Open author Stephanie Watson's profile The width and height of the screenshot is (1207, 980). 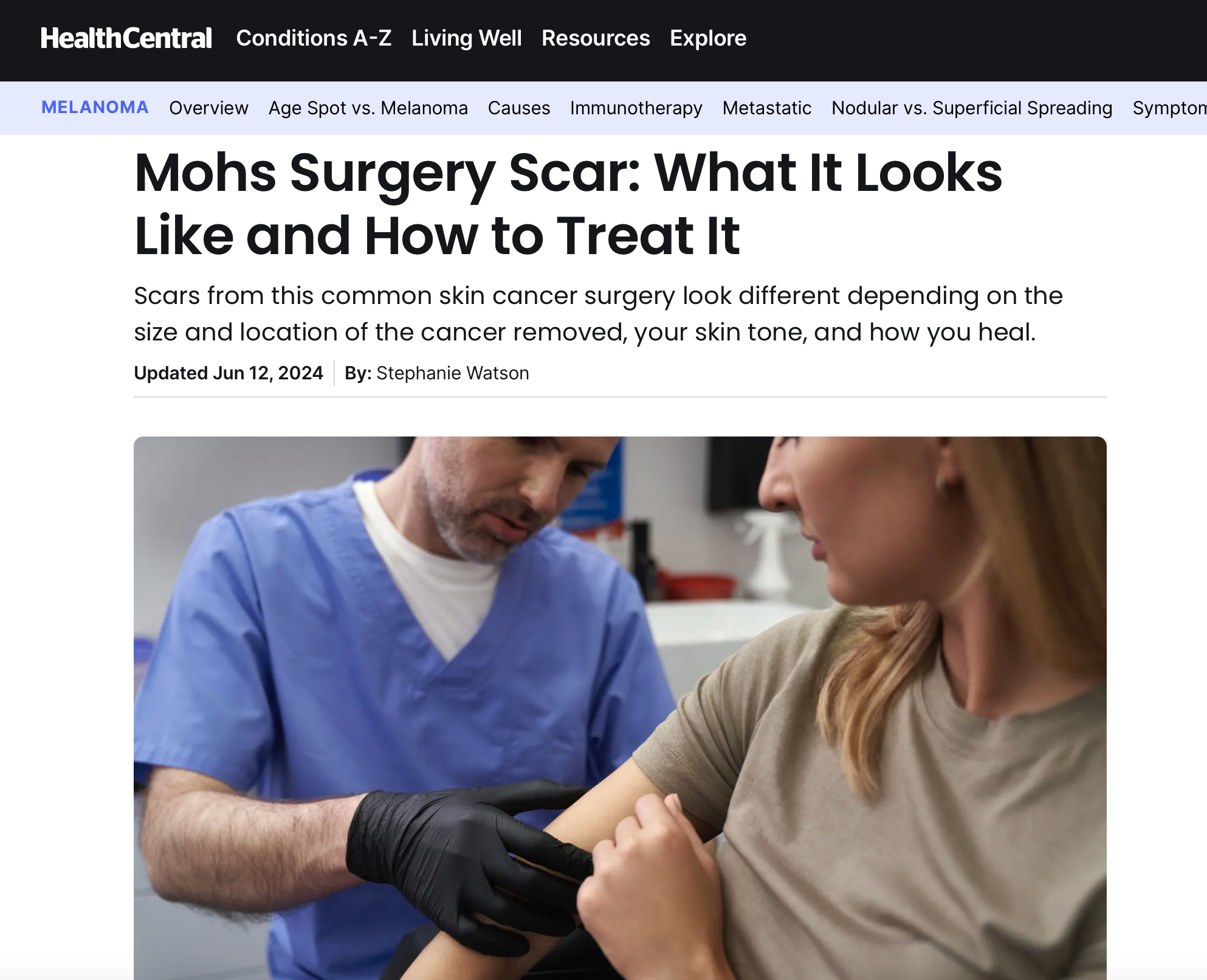tap(453, 373)
